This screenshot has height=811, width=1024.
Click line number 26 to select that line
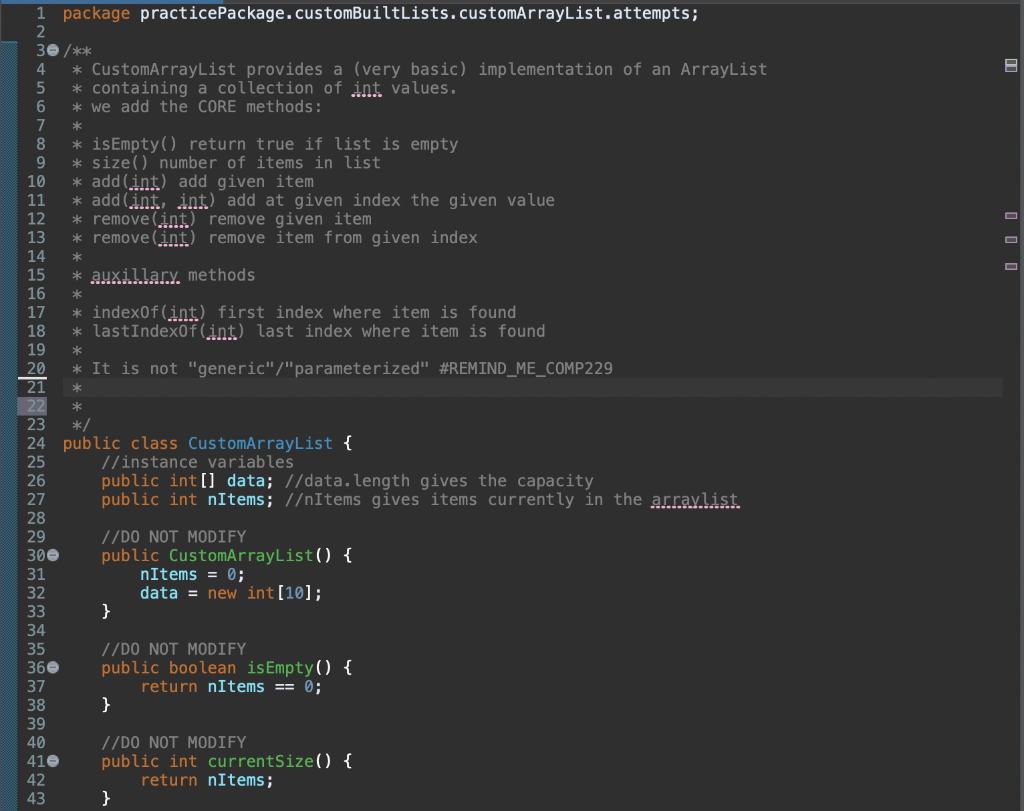coord(36,480)
